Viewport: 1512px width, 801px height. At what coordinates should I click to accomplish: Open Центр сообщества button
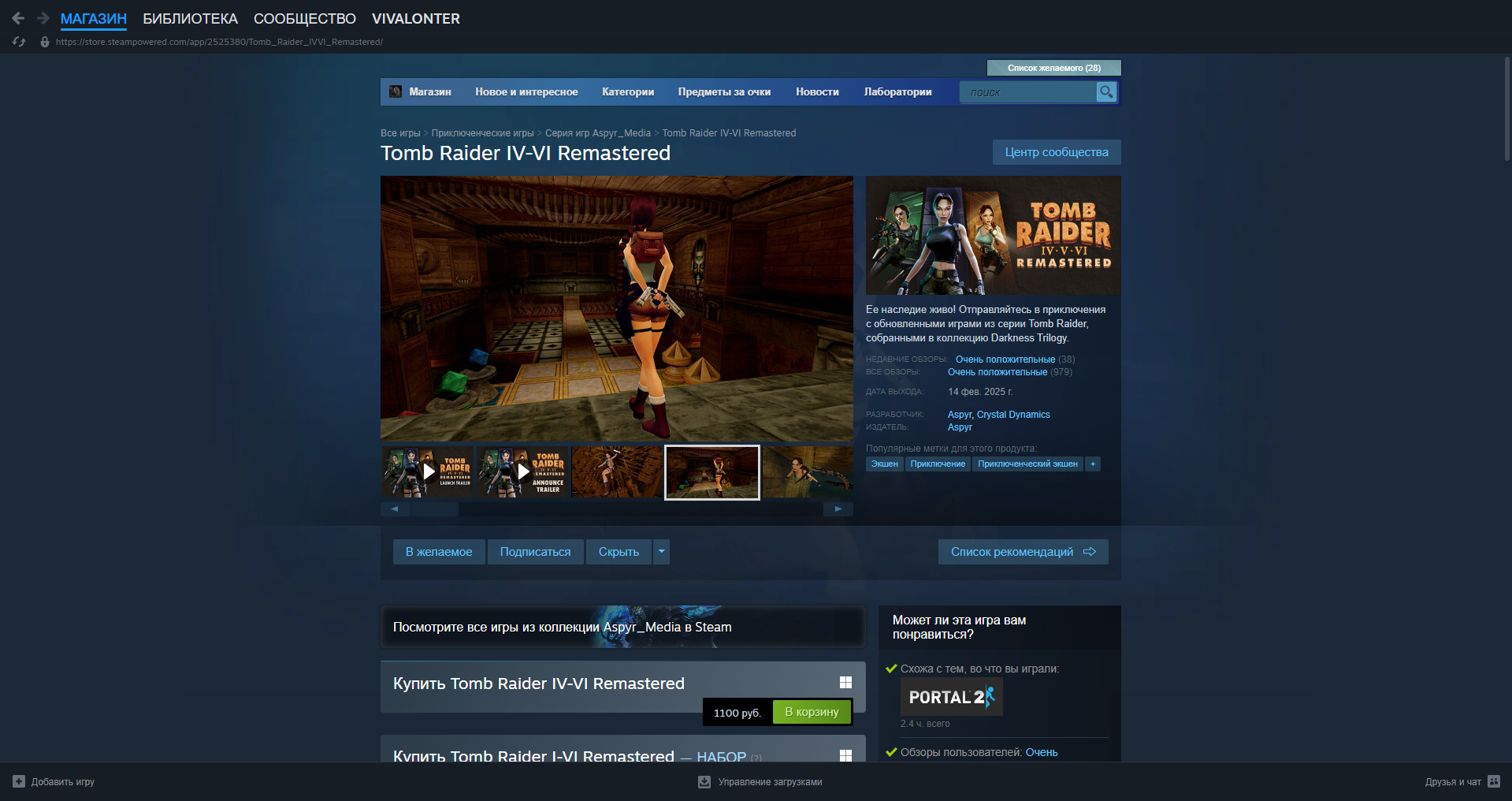coord(1057,152)
